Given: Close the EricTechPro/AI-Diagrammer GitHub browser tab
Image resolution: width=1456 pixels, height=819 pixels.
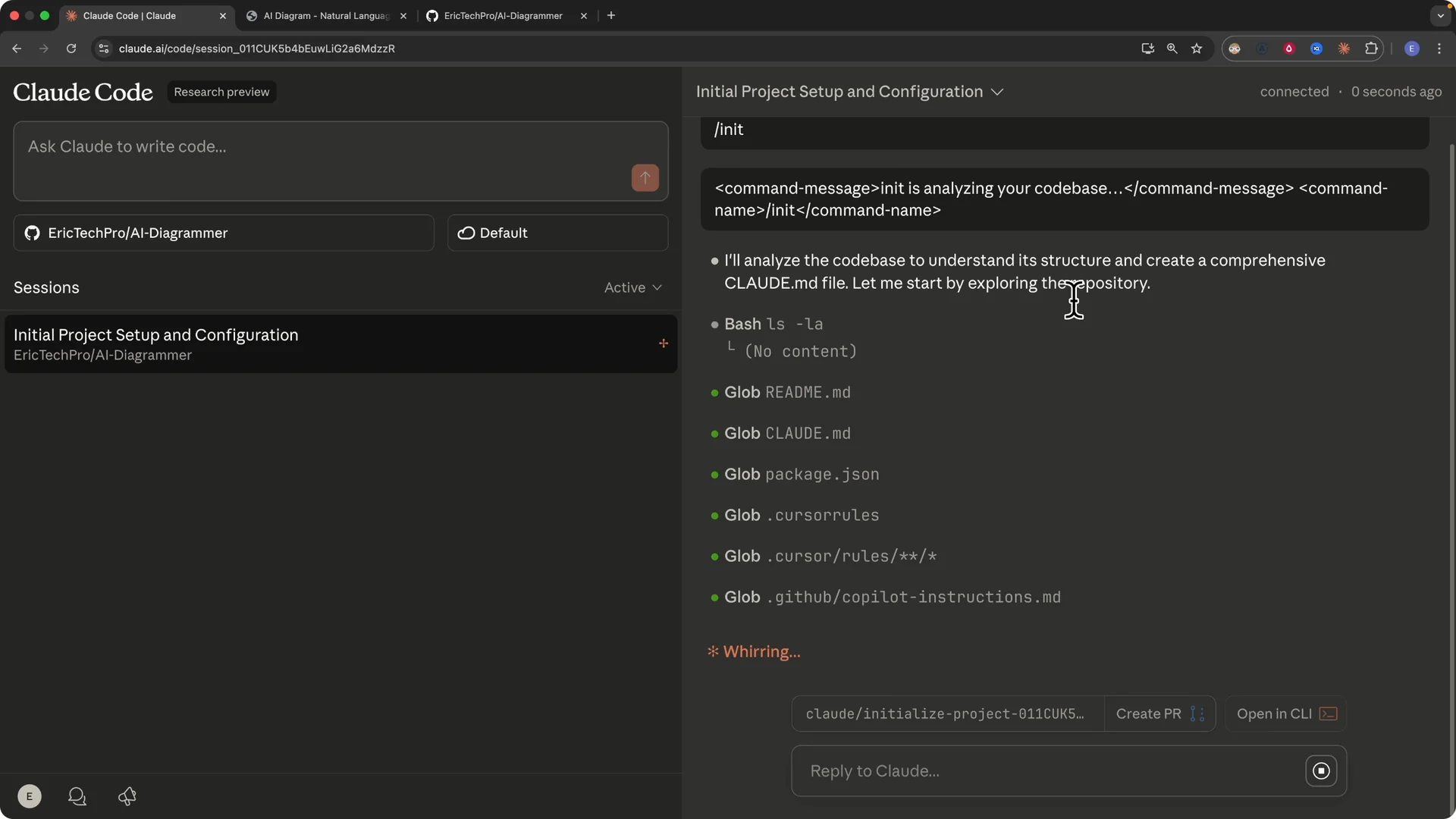Looking at the screenshot, I should point(584,16).
